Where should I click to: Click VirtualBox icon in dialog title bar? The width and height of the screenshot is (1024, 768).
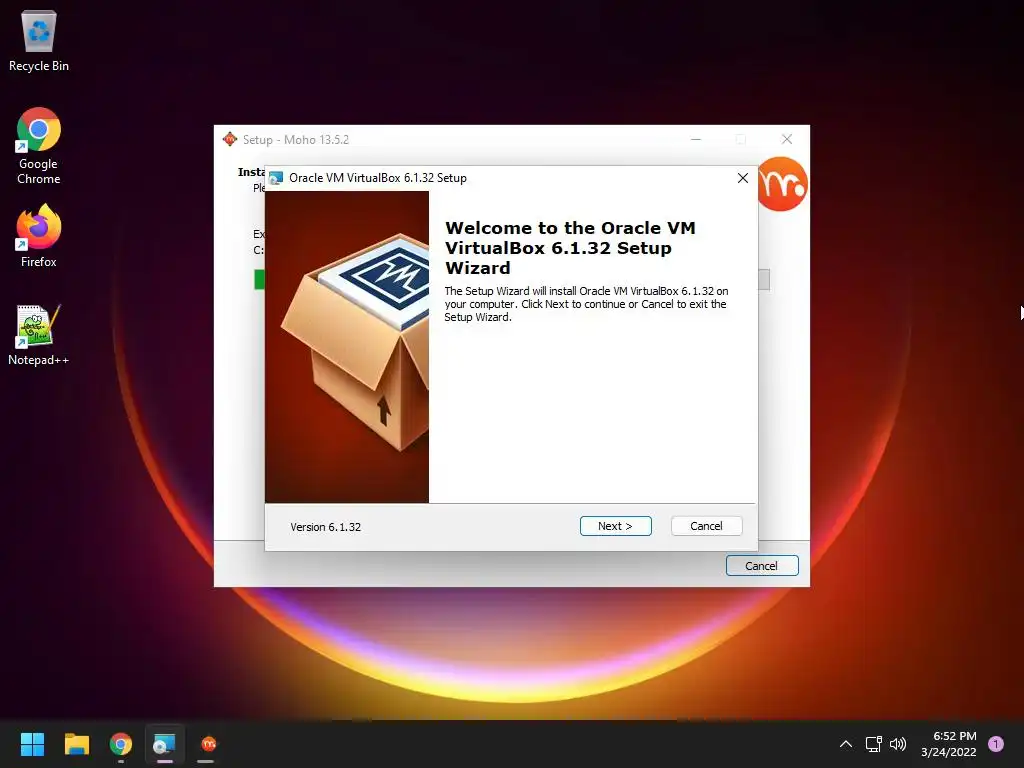(x=276, y=178)
